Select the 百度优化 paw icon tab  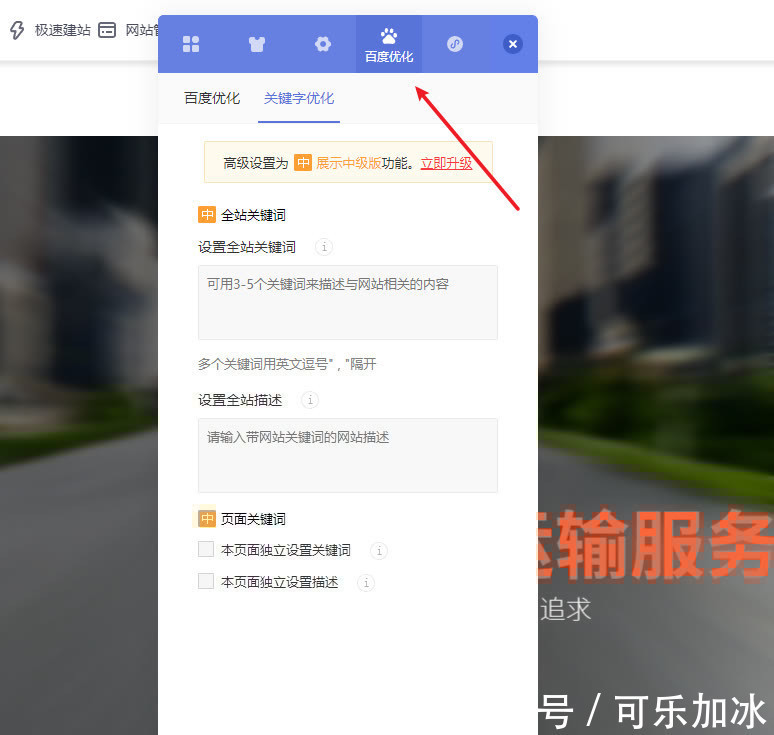tap(389, 45)
